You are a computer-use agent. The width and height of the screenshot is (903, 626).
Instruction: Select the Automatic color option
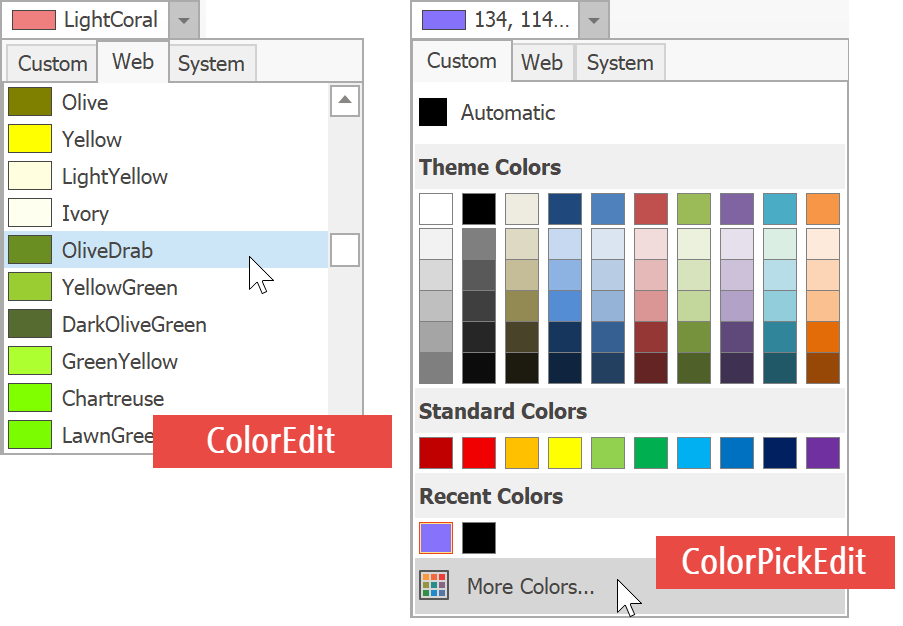507,113
